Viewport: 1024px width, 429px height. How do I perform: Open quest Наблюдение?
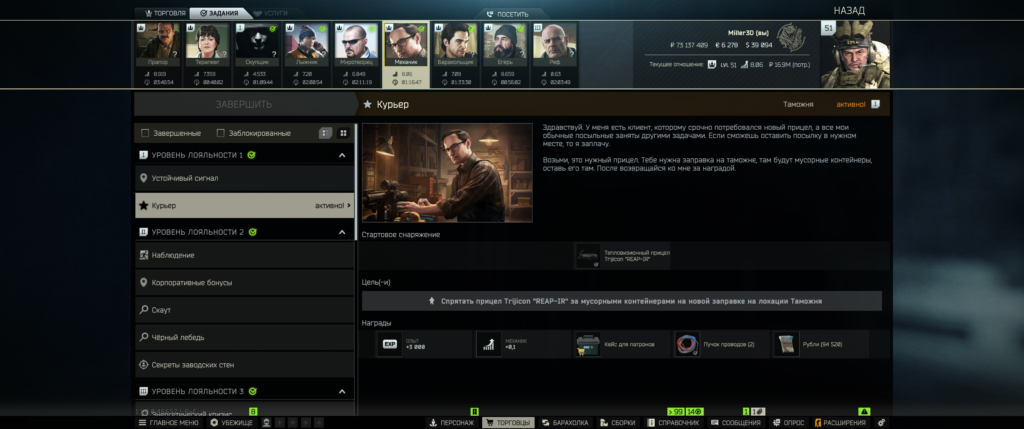(x=244, y=255)
